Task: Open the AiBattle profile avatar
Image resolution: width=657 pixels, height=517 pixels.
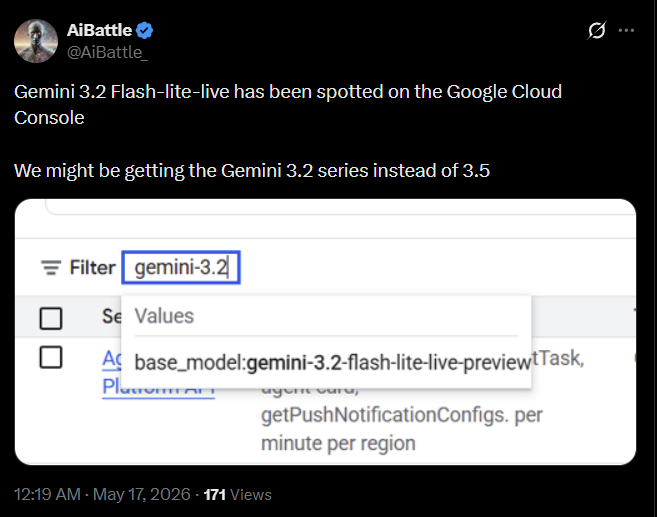Action: tap(36, 41)
